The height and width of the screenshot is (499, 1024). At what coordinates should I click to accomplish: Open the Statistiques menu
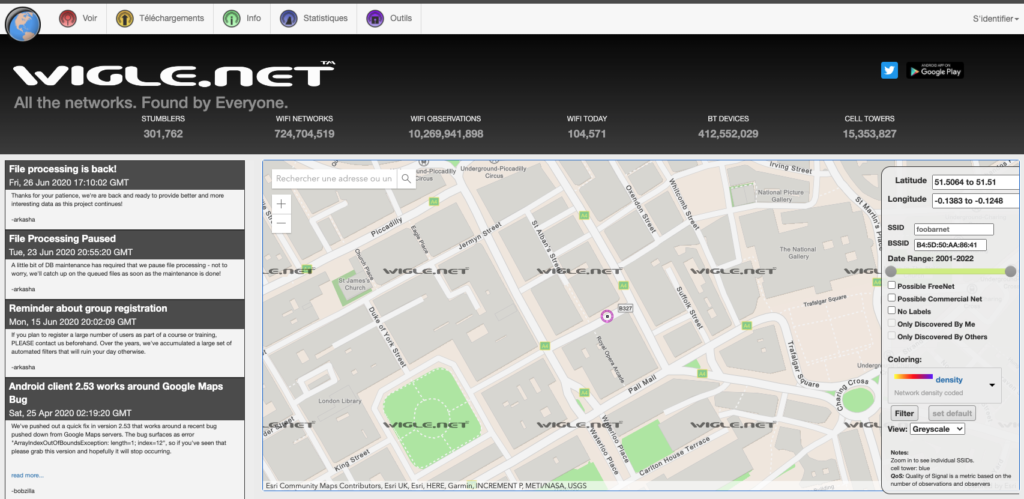[314, 18]
